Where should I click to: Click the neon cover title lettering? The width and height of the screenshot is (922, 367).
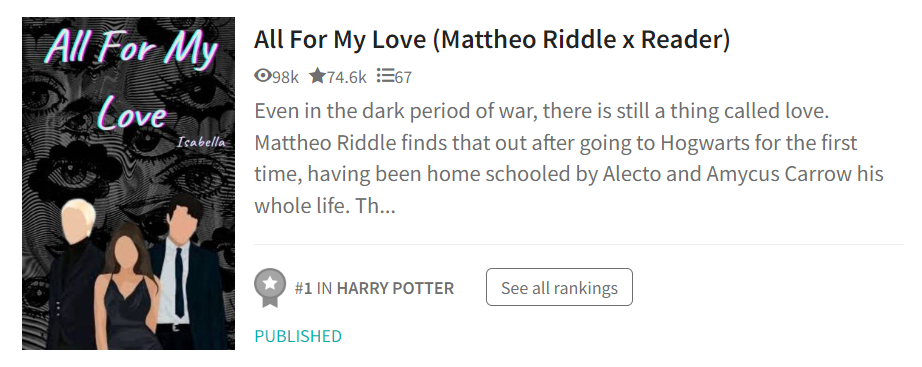[132, 76]
